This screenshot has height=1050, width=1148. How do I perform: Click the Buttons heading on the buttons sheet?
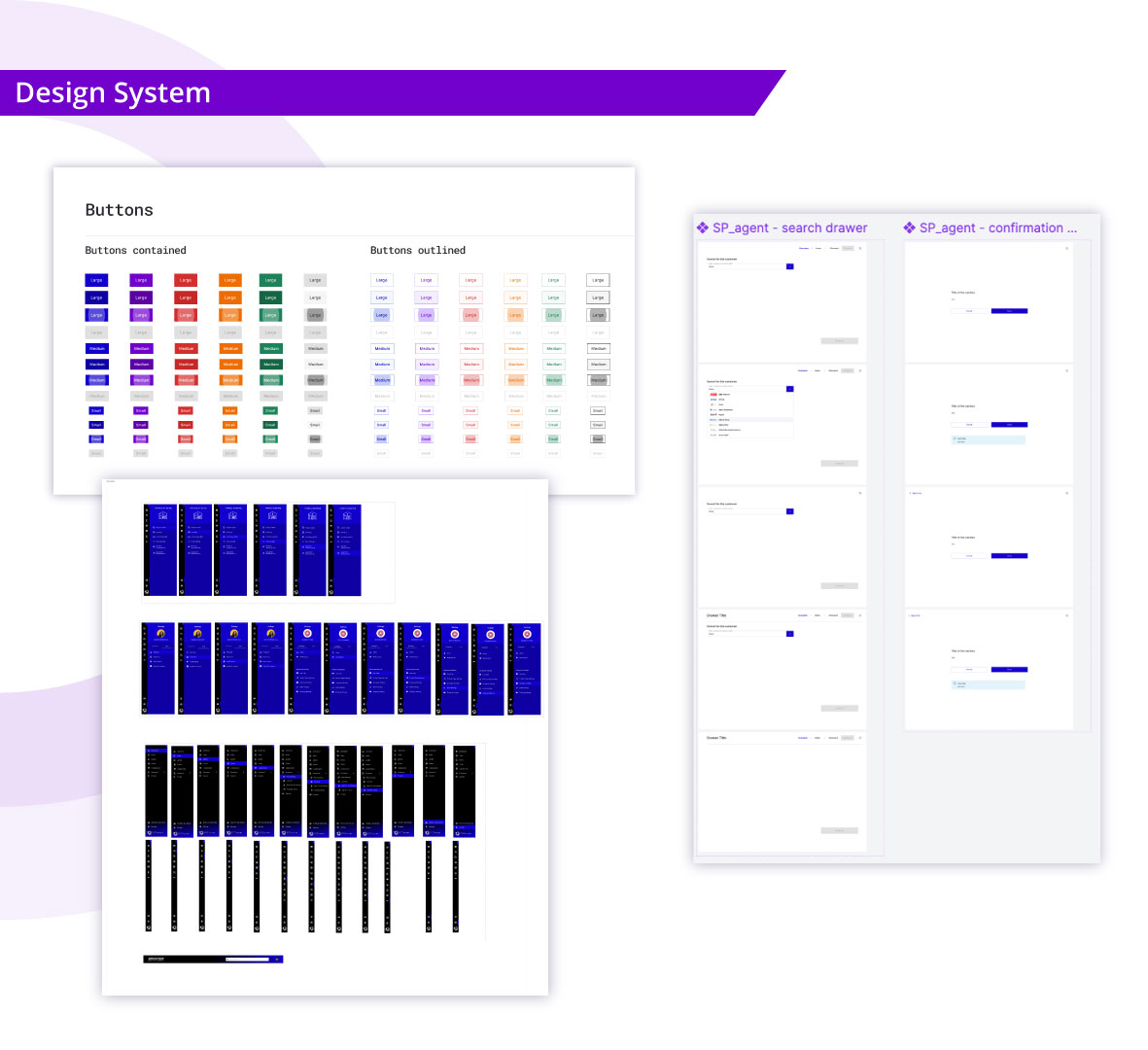120,210
